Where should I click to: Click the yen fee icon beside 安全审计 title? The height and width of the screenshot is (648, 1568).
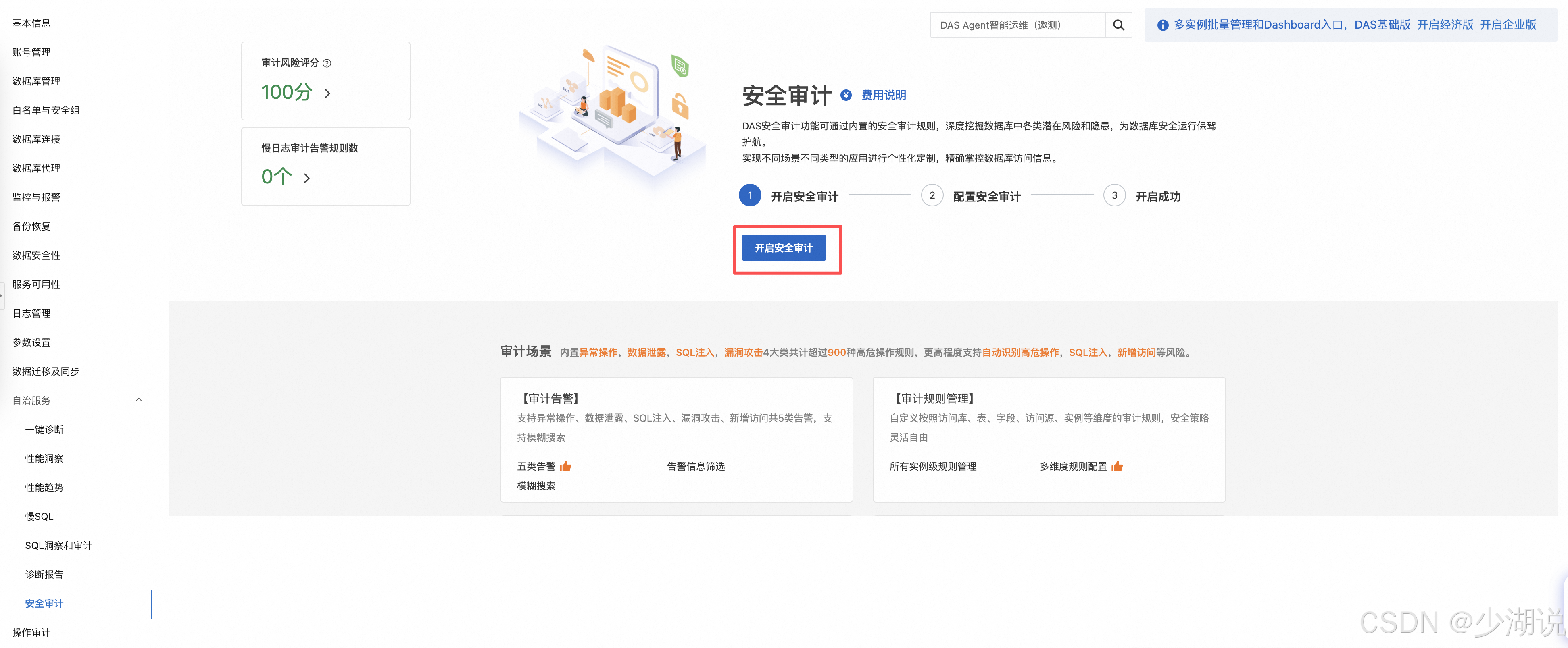[x=846, y=95]
